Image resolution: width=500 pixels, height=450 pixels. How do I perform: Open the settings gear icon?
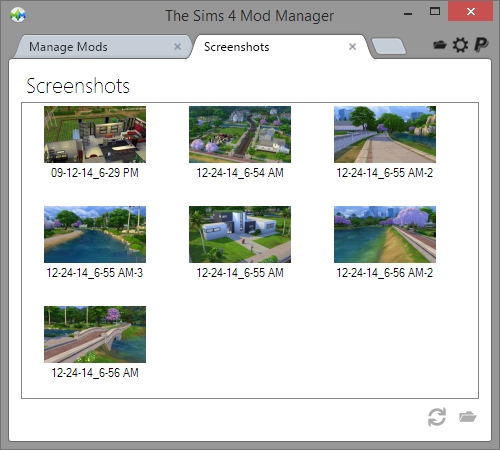coord(460,45)
